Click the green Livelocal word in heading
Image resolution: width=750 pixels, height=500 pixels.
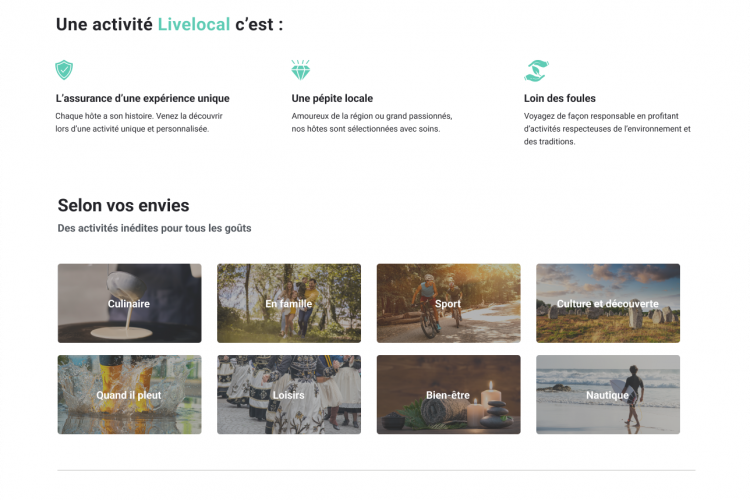point(194,24)
